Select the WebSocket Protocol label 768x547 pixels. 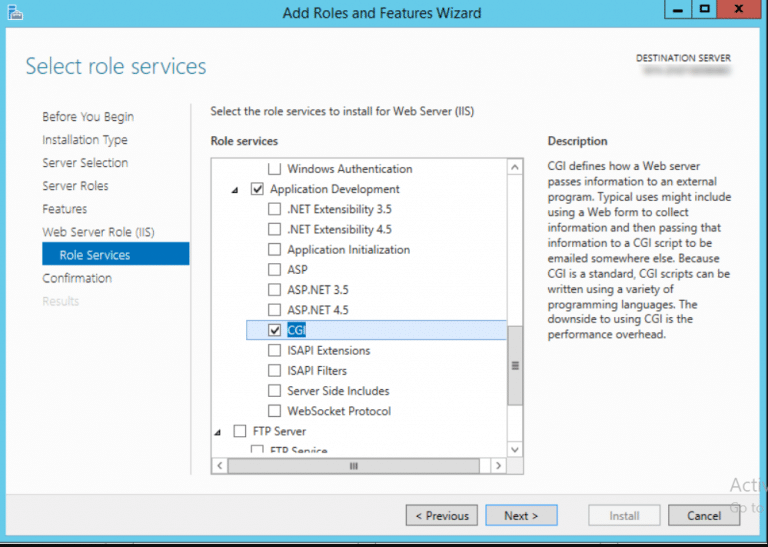pos(339,410)
